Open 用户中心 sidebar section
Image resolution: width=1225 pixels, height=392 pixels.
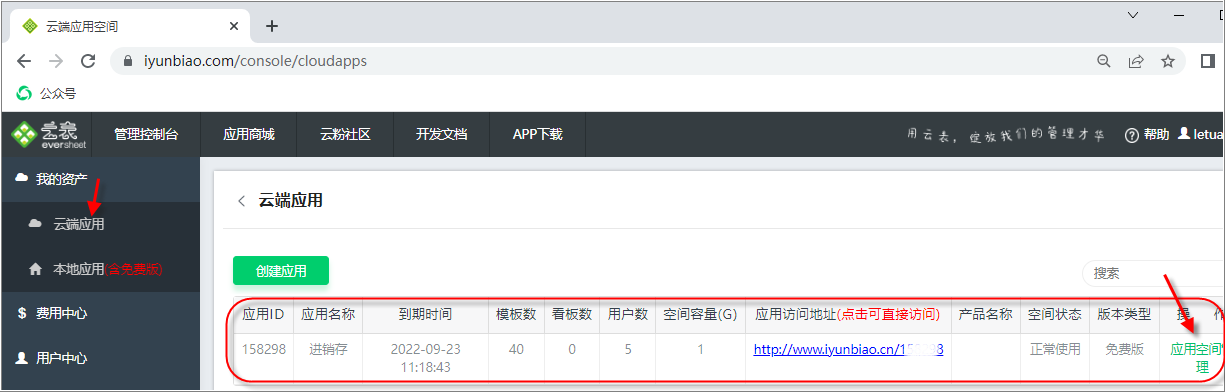point(100,357)
